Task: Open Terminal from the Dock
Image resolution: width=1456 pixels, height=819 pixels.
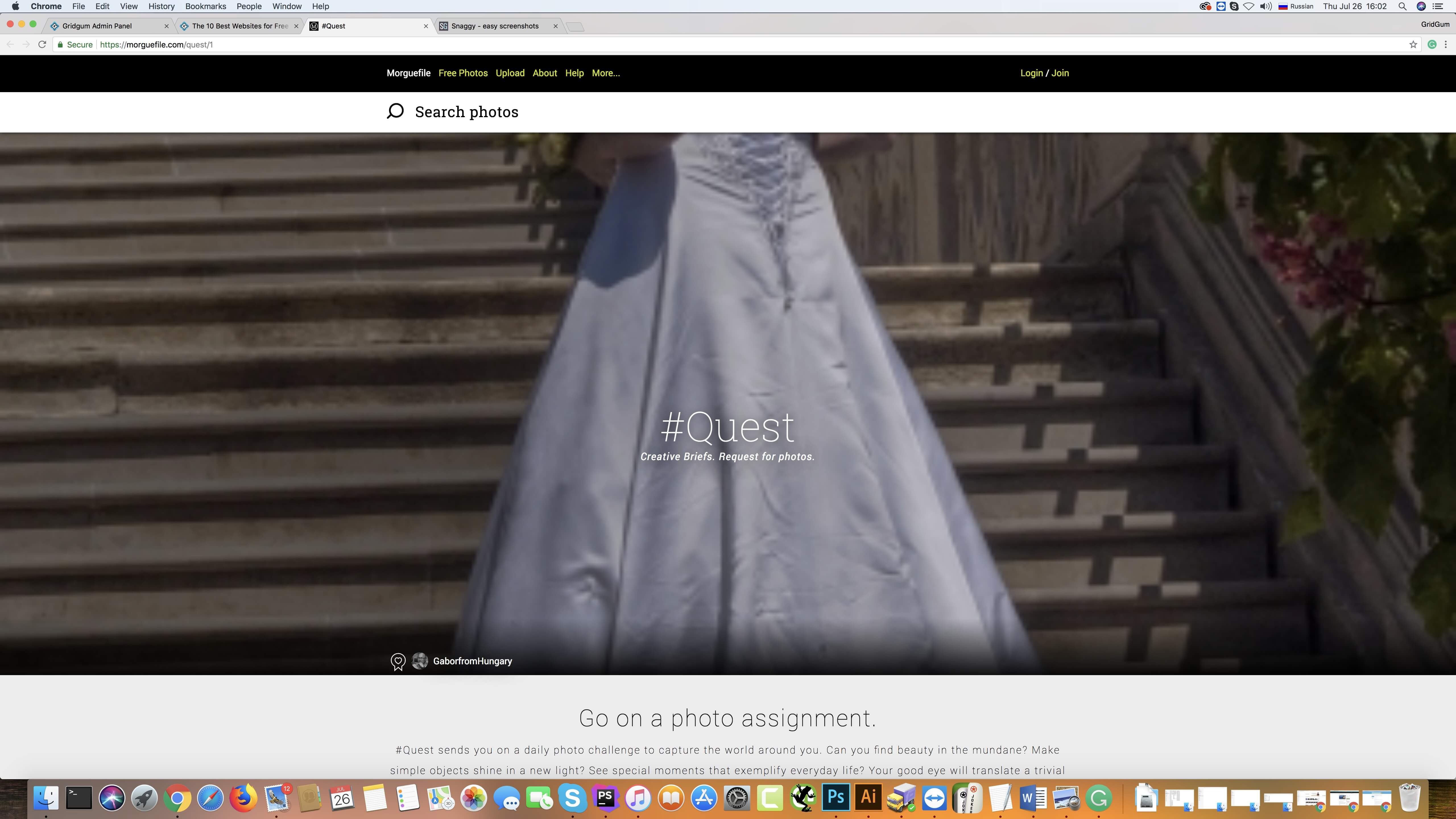Action: [x=78, y=798]
